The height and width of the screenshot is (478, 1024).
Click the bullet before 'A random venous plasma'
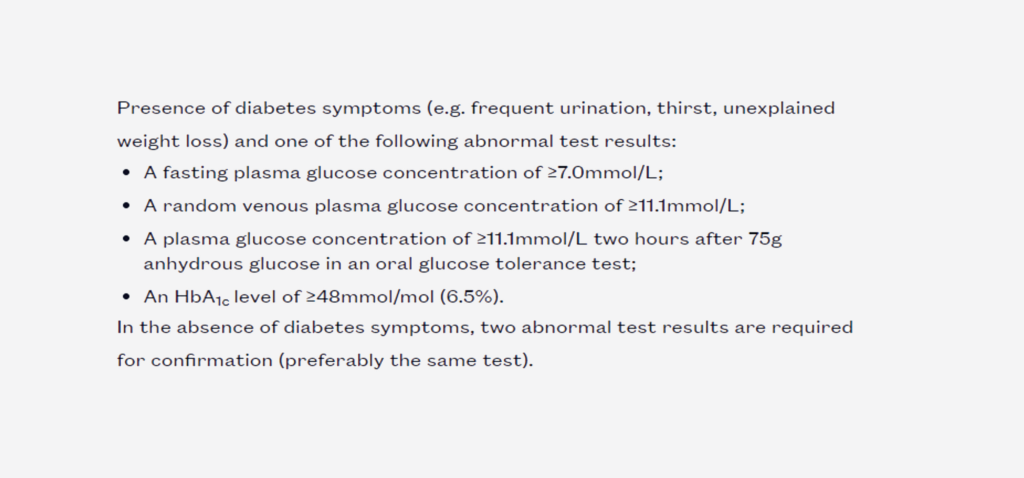click(x=126, y=206)
